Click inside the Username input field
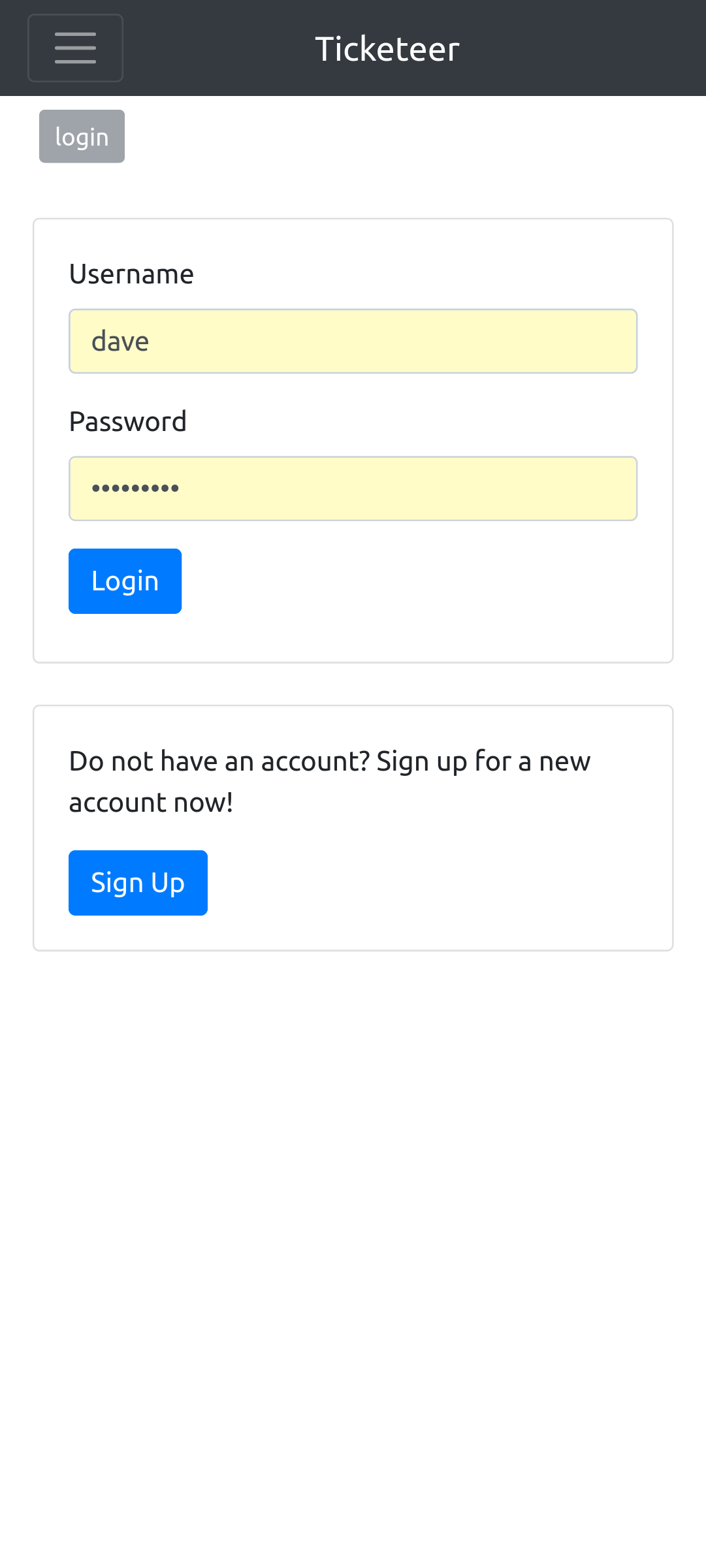706x1568 pixels. [x=353, y=340]
